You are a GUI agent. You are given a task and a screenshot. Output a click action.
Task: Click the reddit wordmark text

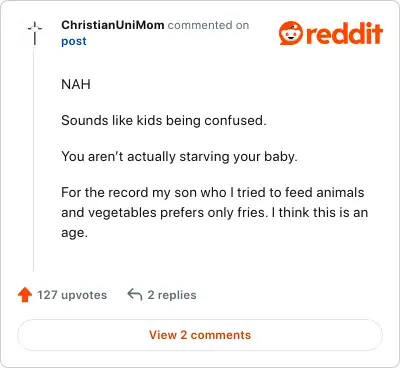pos(344,33)
